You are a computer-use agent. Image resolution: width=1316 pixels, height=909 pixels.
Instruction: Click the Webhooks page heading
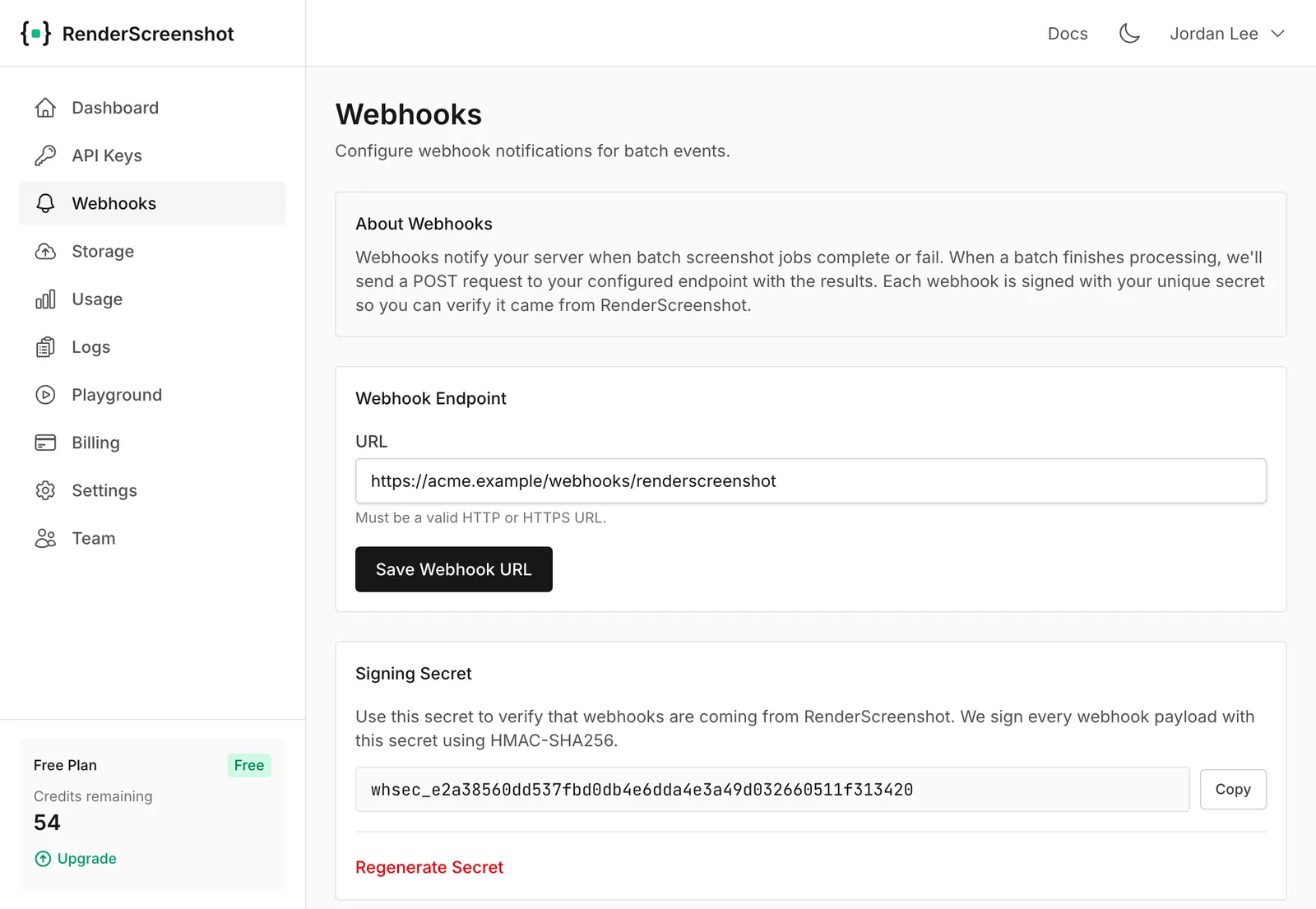[x=409, y=114]
